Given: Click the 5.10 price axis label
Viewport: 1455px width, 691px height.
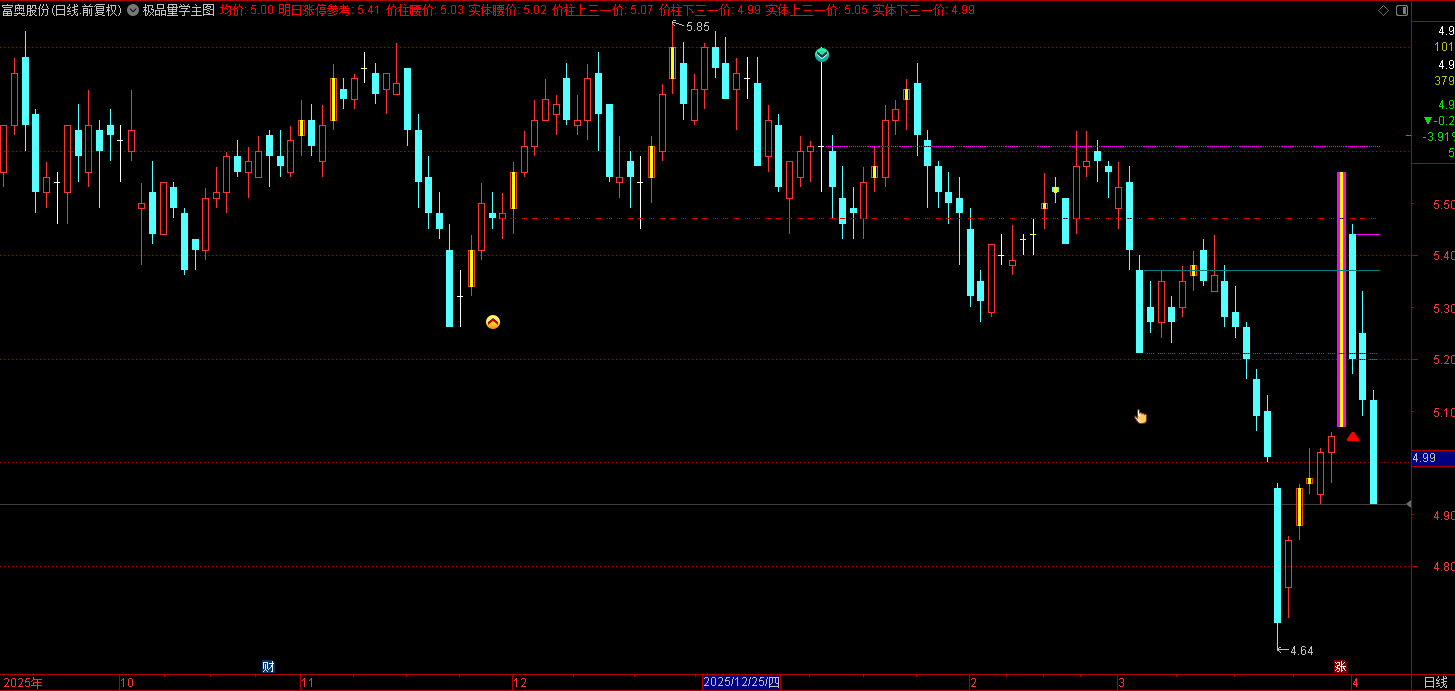Looking at the screenshot, I should coord(1443,412).
